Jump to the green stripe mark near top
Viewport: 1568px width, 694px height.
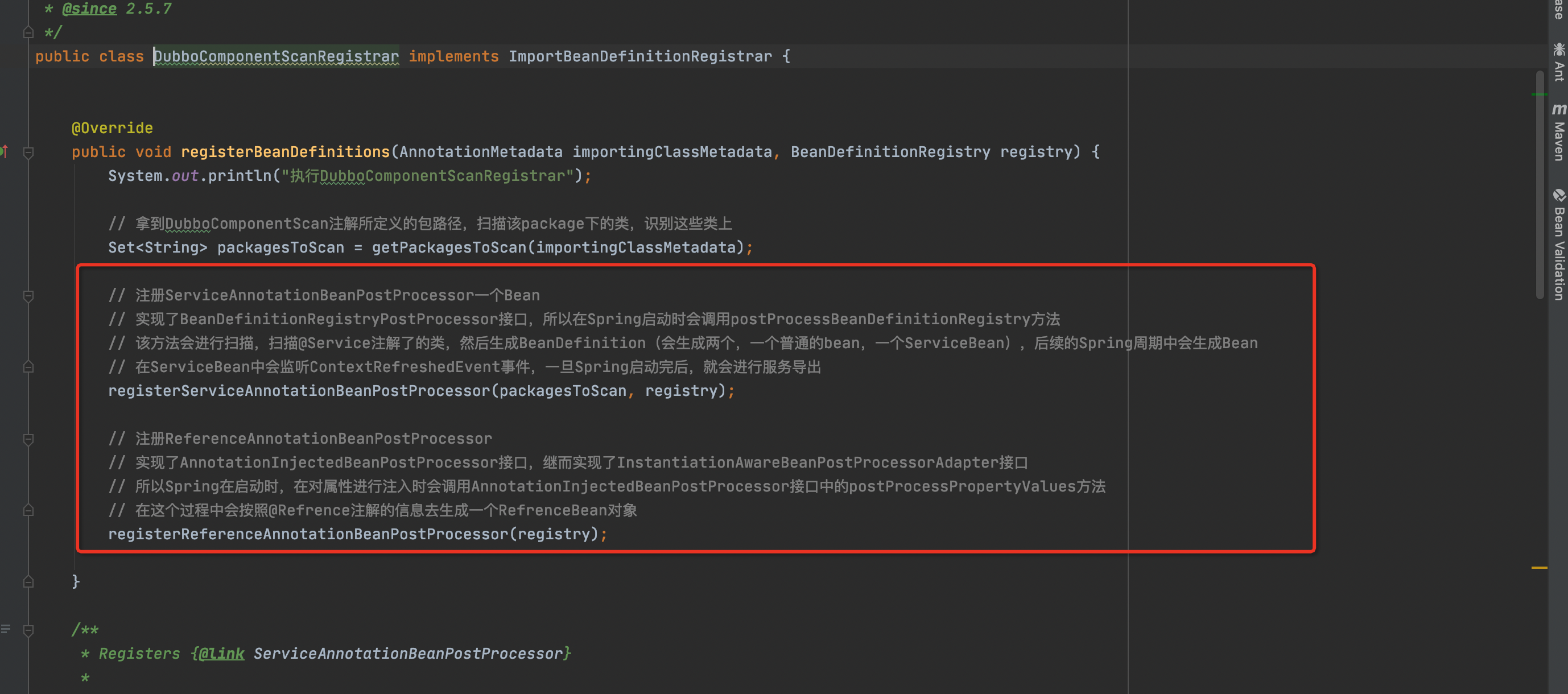pyautogui.click(x=1540, y=95)
